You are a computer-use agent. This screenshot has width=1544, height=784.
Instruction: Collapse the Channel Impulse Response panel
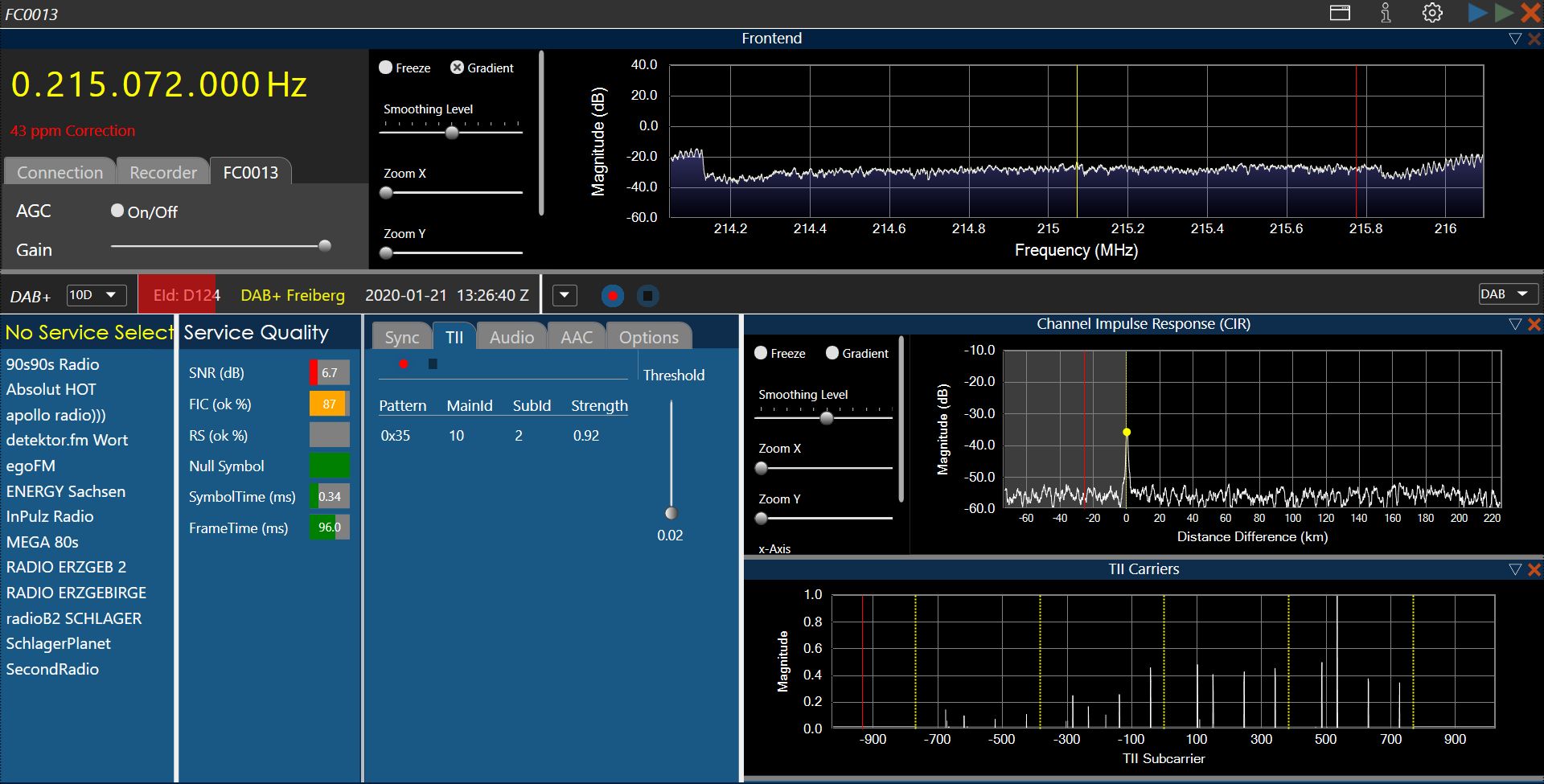[1515, 324]
